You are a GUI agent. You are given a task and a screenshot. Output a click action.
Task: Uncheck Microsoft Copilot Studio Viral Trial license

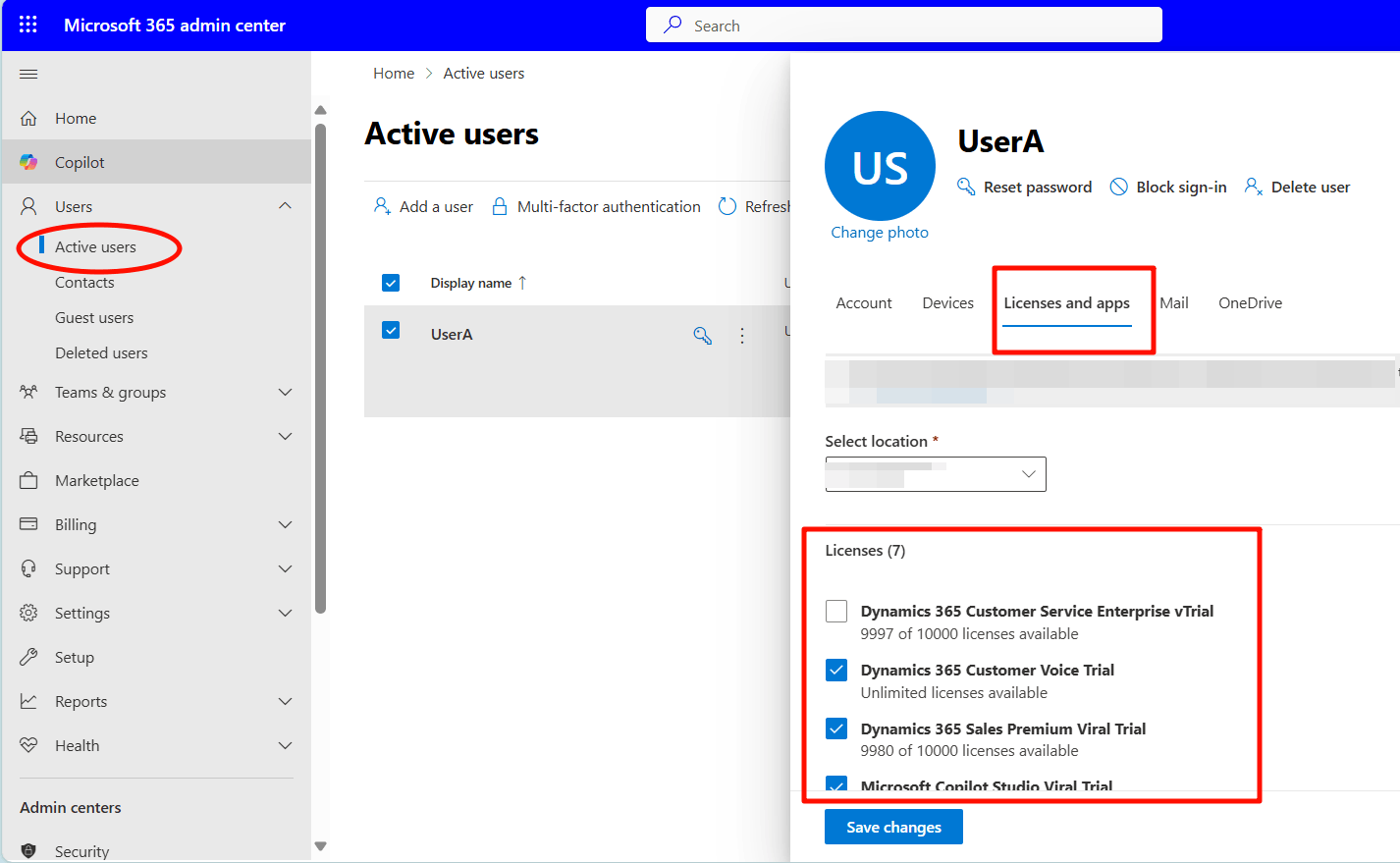point(836,783)
